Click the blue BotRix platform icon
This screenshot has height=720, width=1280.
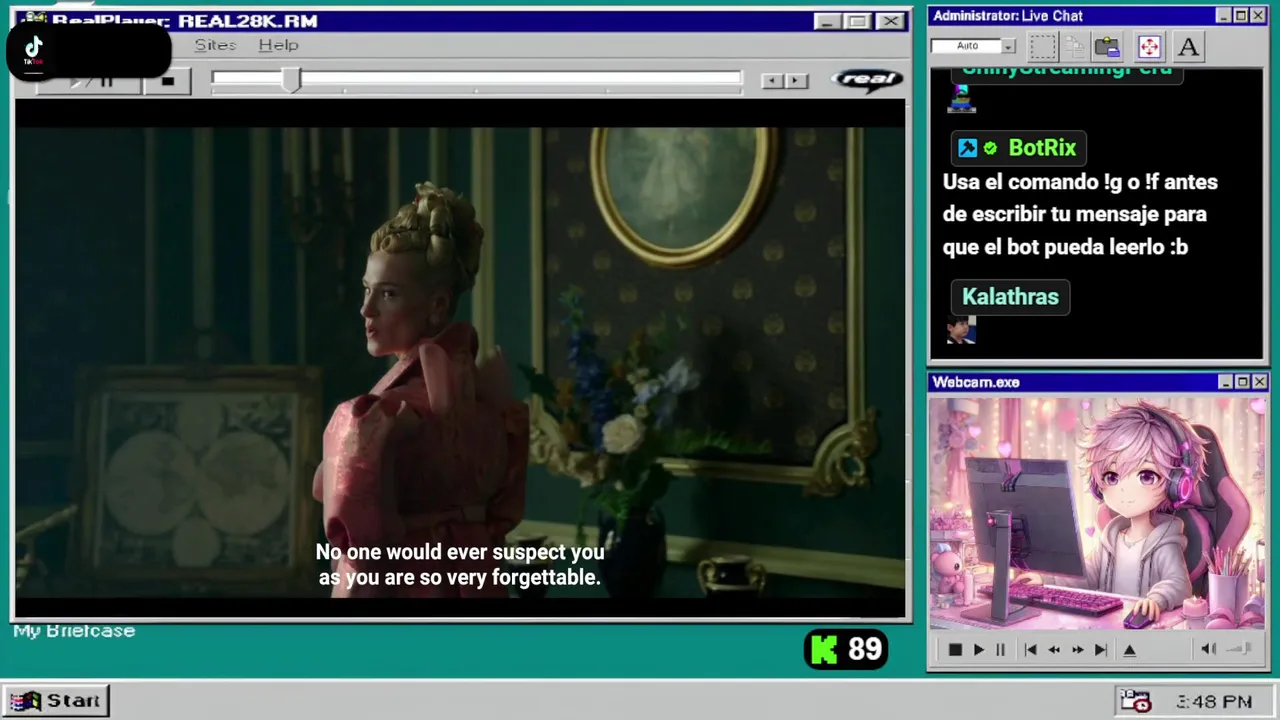tap(967, 148)
